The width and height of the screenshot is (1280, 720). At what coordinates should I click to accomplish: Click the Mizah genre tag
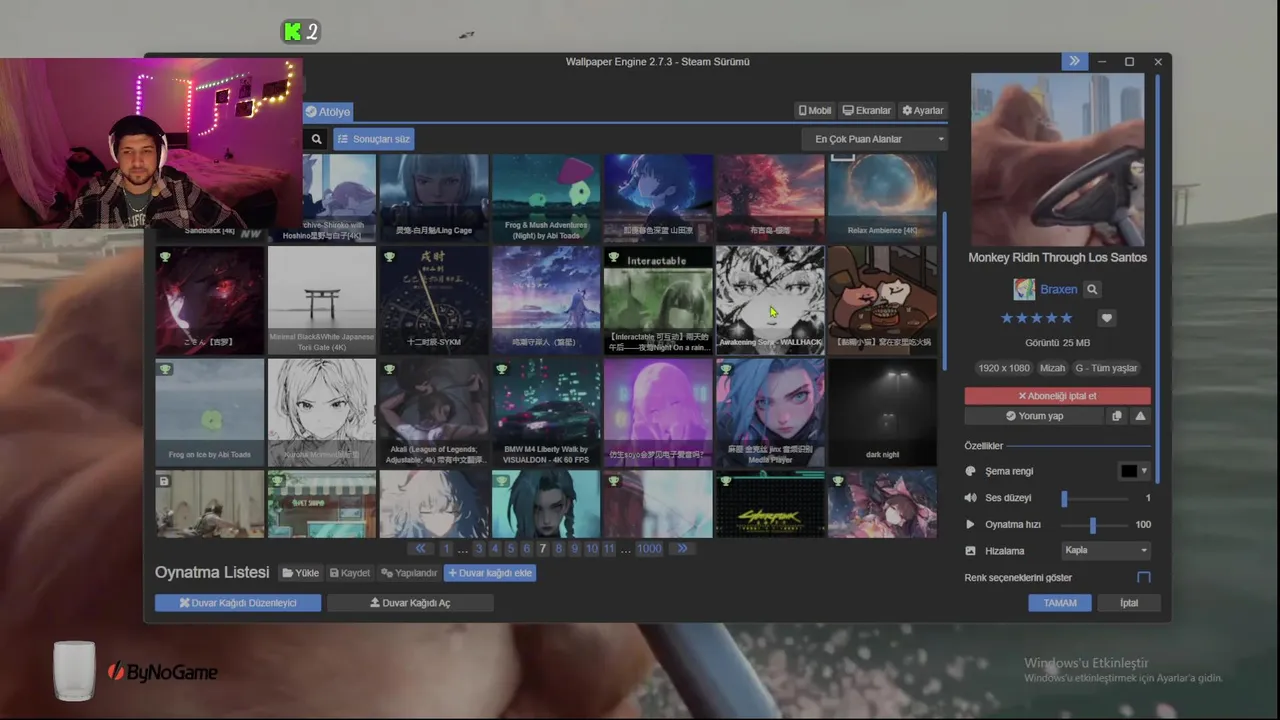1052,368
